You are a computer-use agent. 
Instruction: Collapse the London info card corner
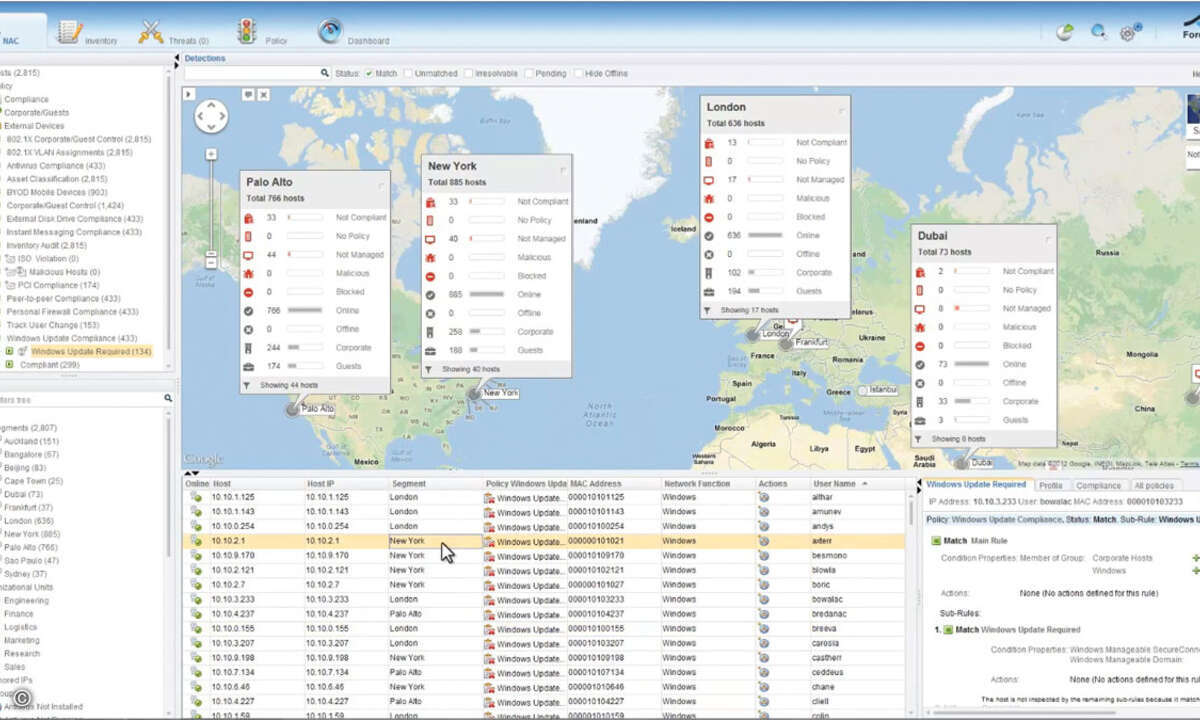tap(842, 109)
